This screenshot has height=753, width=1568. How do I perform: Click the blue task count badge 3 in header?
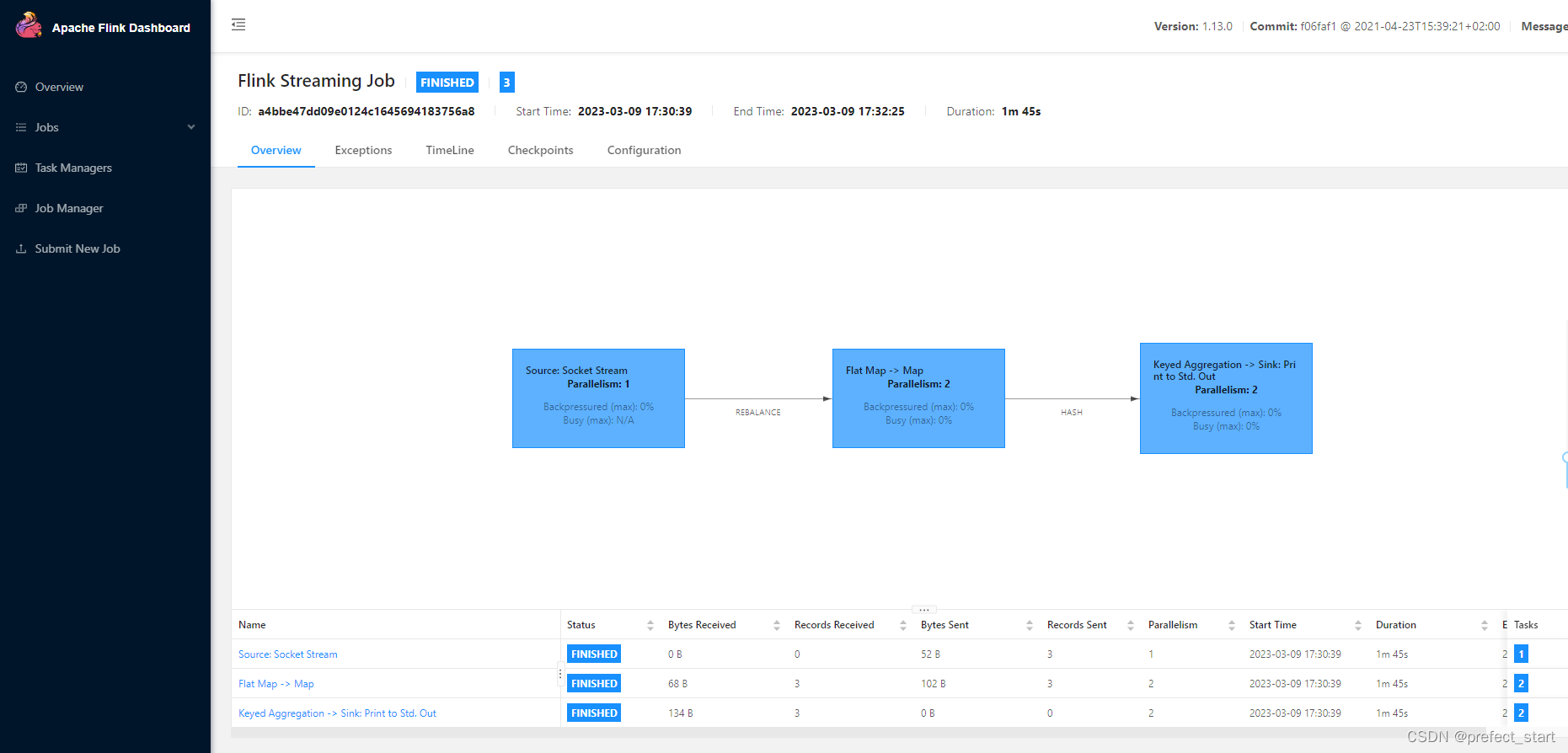[506, 82]
